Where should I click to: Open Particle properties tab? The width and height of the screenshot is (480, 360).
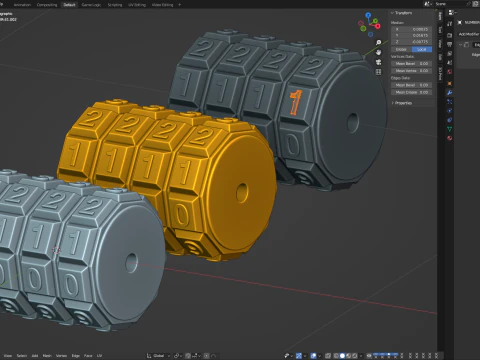pos(449,102)
